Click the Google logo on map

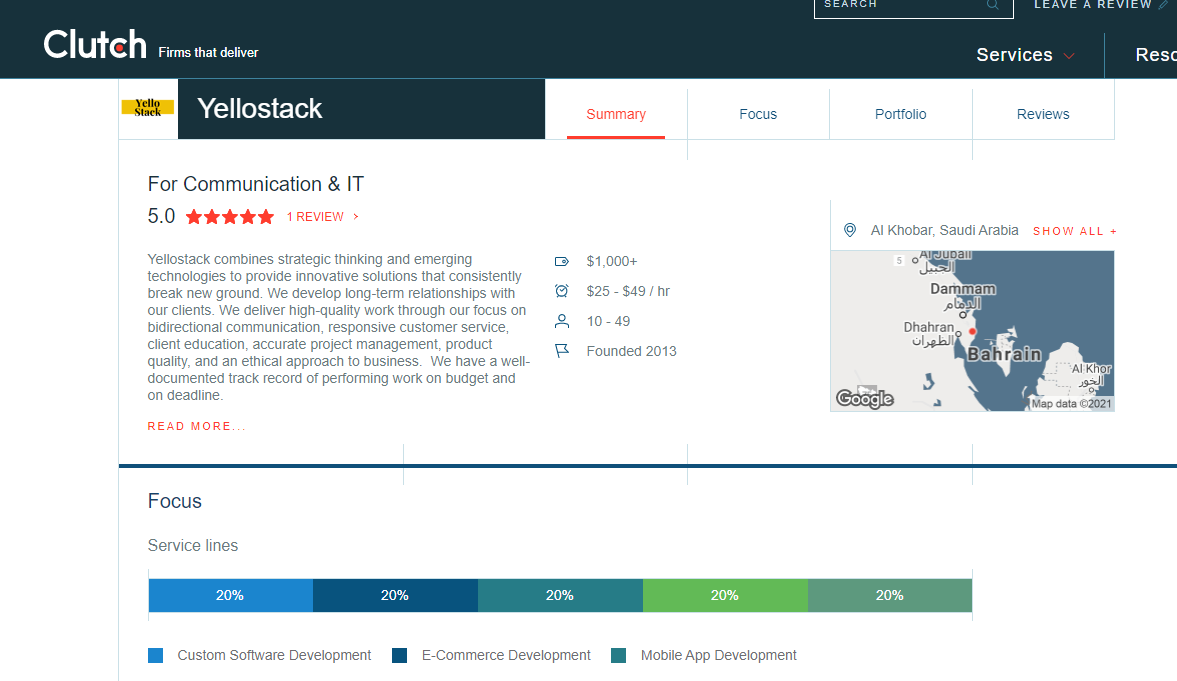pyautogui.click(x=865, y=398)
